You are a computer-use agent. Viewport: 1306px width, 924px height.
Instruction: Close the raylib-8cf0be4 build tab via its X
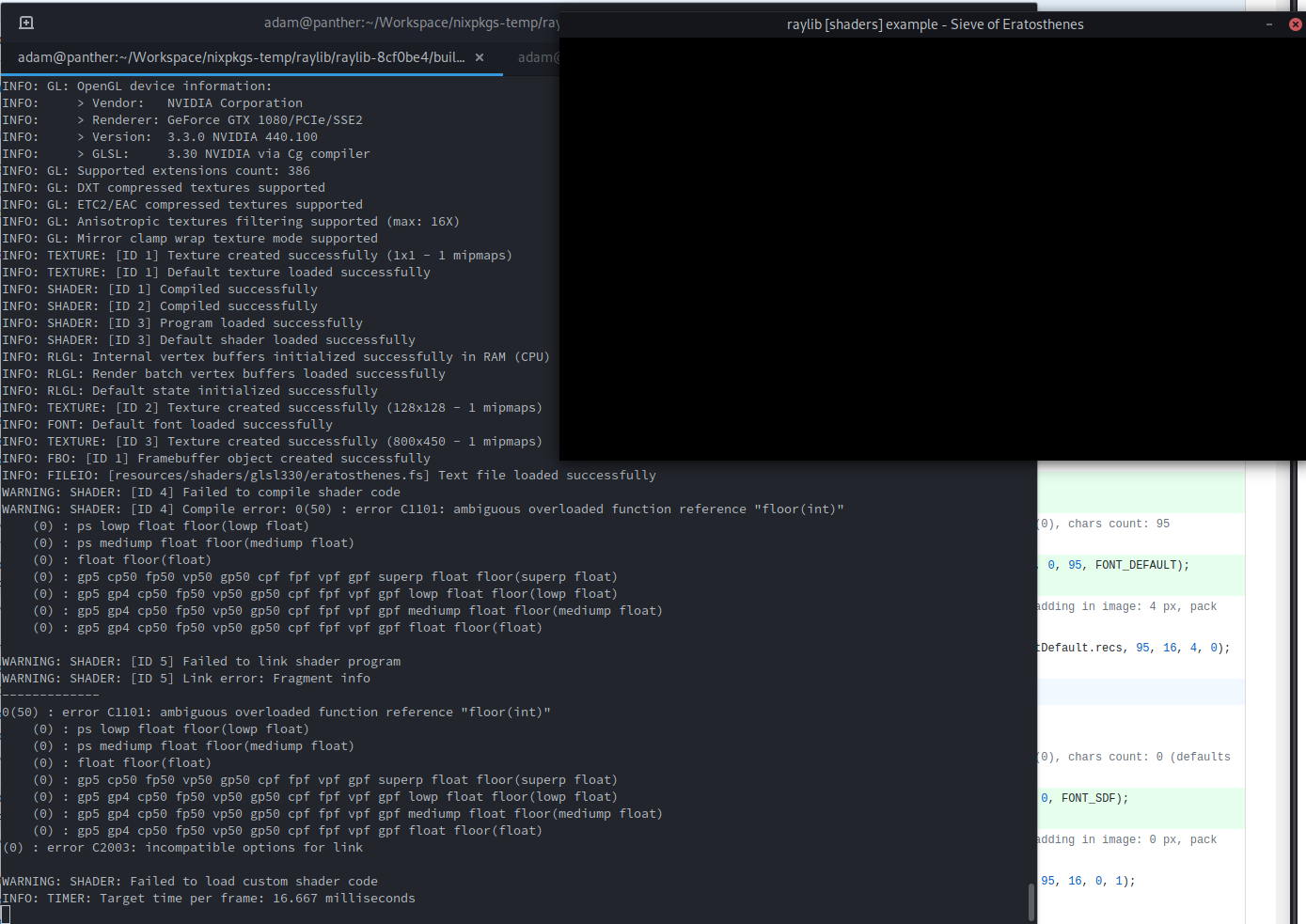[480, 57]
